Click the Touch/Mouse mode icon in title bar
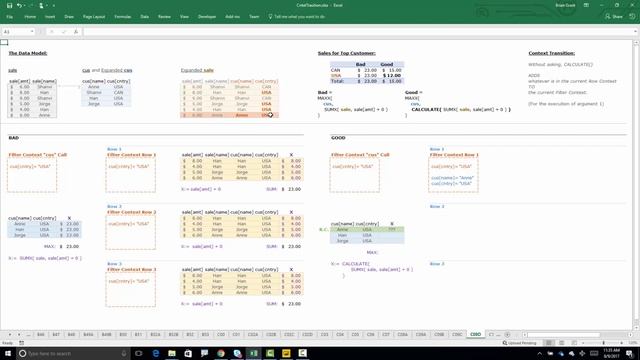 coord(41,6)
